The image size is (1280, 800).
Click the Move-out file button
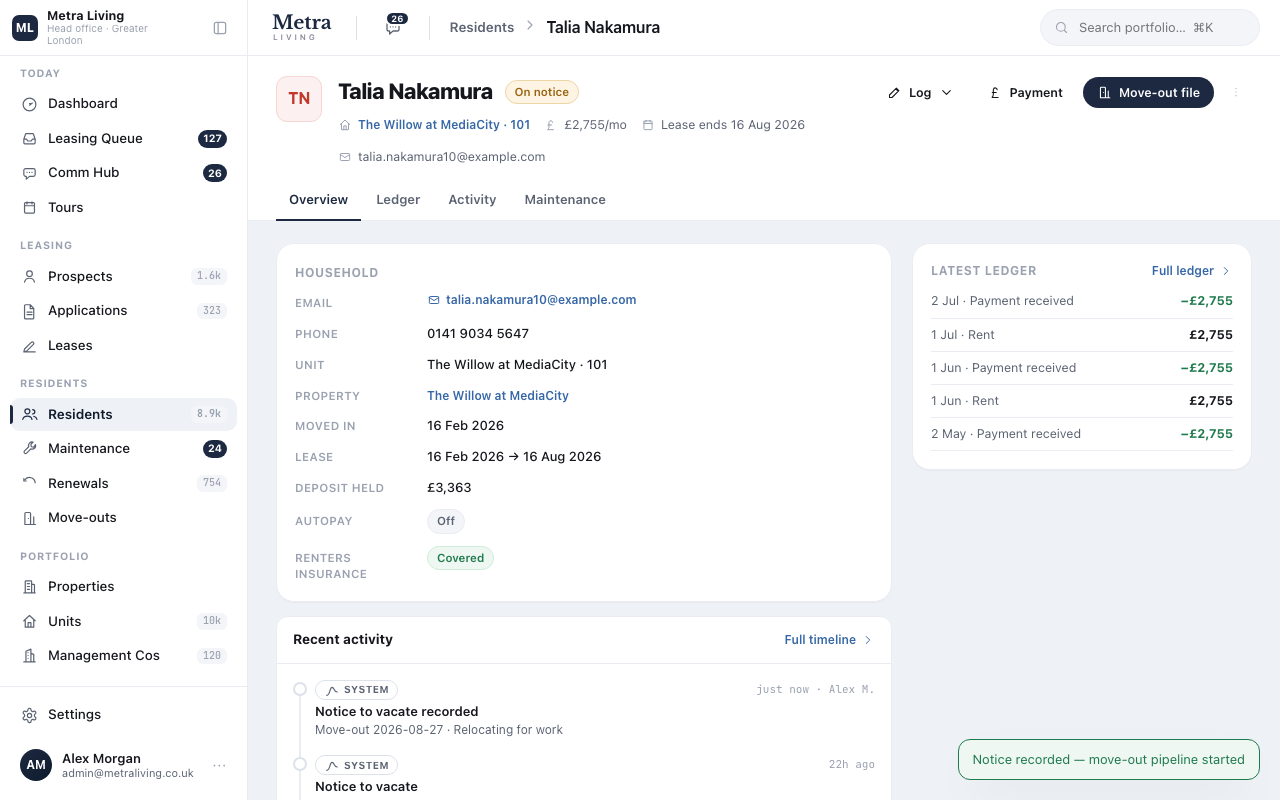1148,92
